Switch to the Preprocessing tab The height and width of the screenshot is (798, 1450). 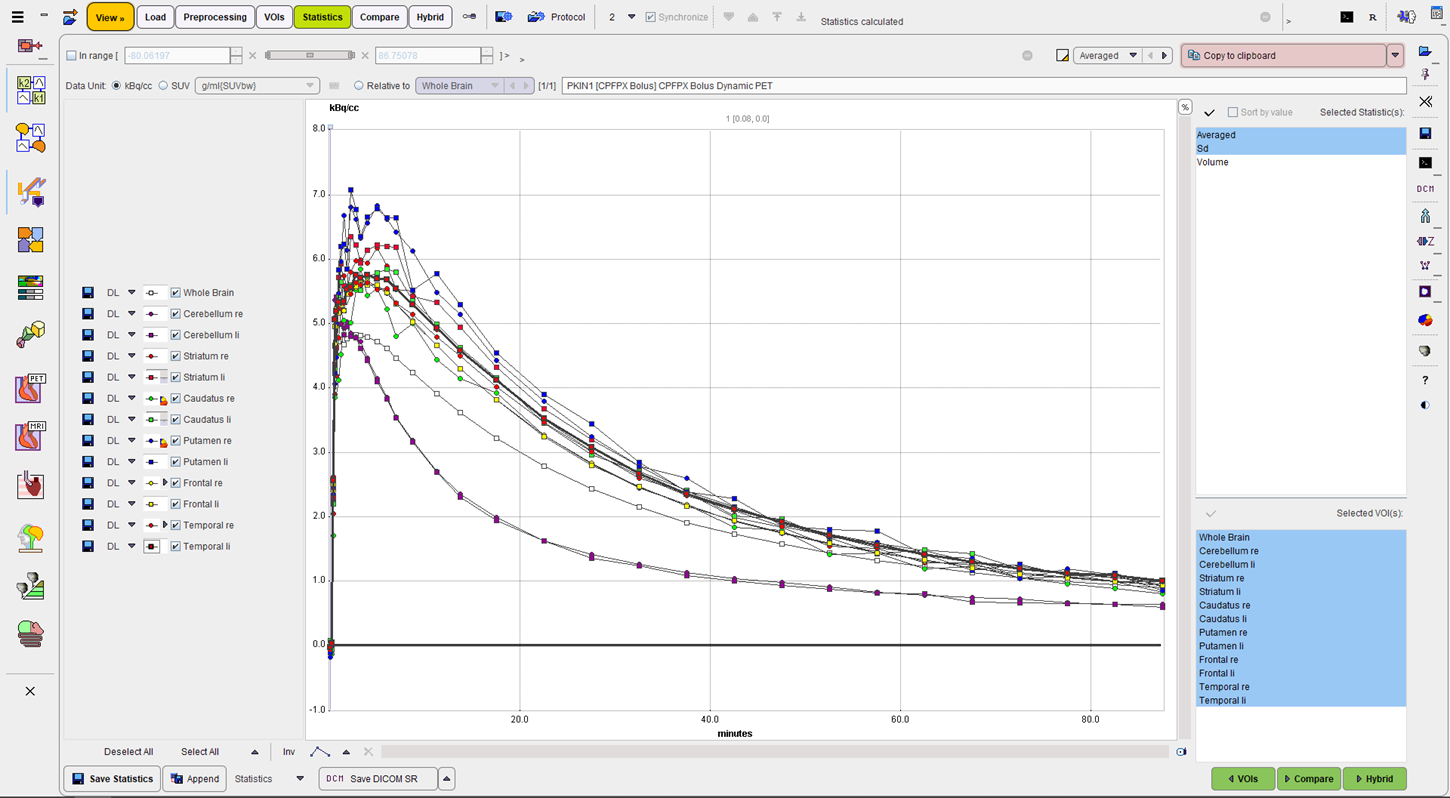click(214, 17)
